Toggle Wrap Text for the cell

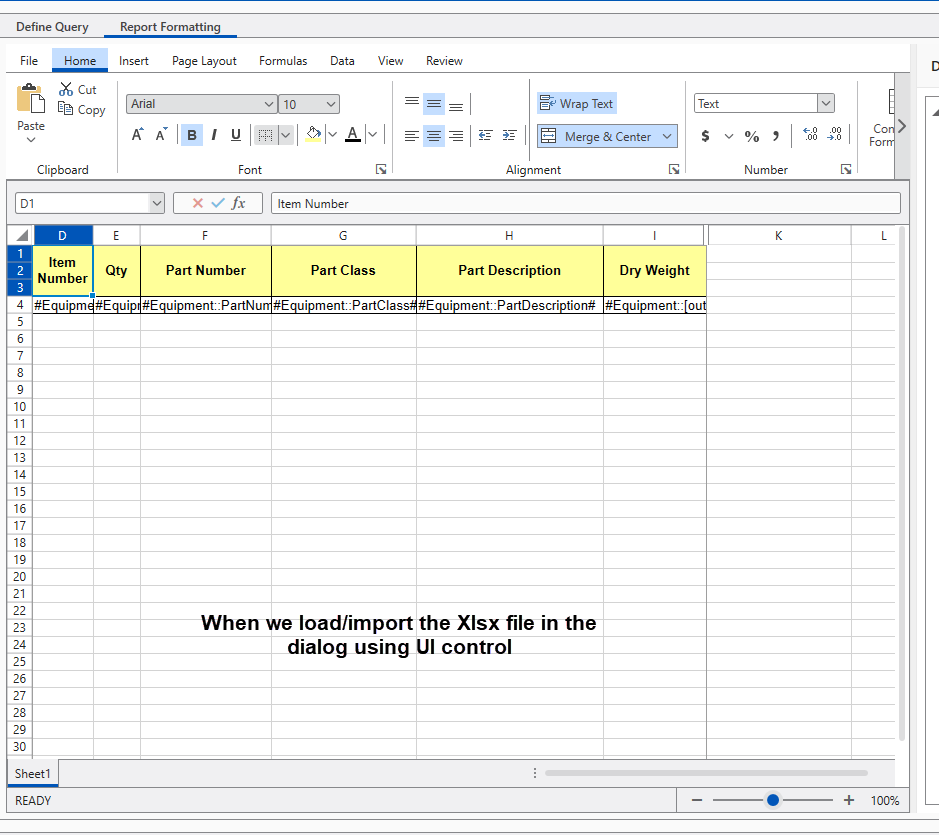click(577, 103)
